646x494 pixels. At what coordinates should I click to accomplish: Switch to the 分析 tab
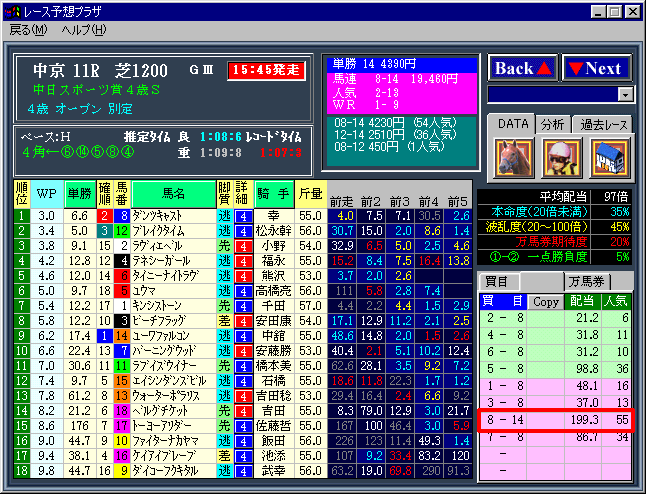pyautogui.click(x=552, y=124)
